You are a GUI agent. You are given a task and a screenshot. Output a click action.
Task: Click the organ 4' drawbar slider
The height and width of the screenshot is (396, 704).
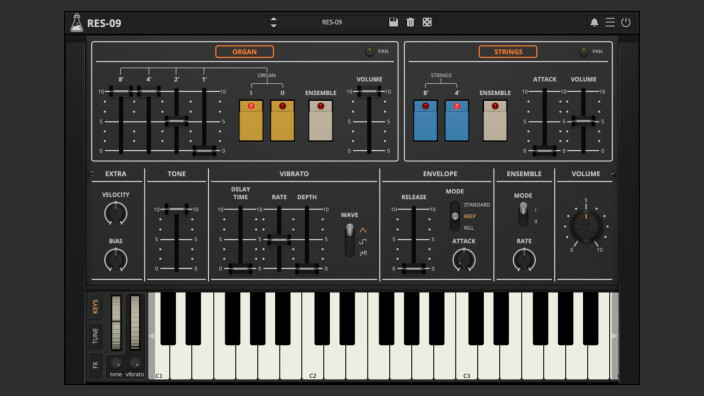(149, 92)
